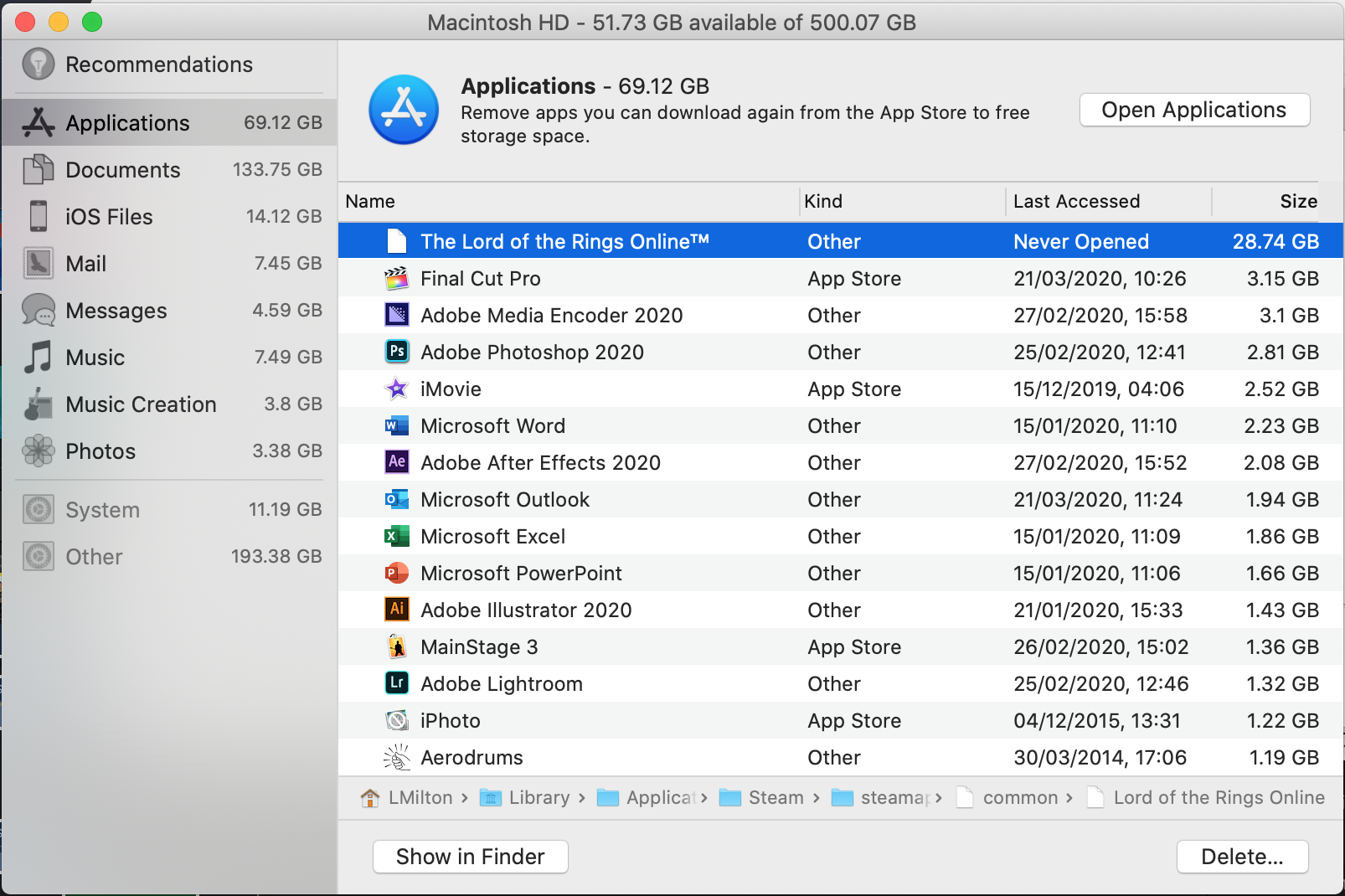Click the Library folder in path bar
This screenshot has height=896, width=1345.
[525, 797]
